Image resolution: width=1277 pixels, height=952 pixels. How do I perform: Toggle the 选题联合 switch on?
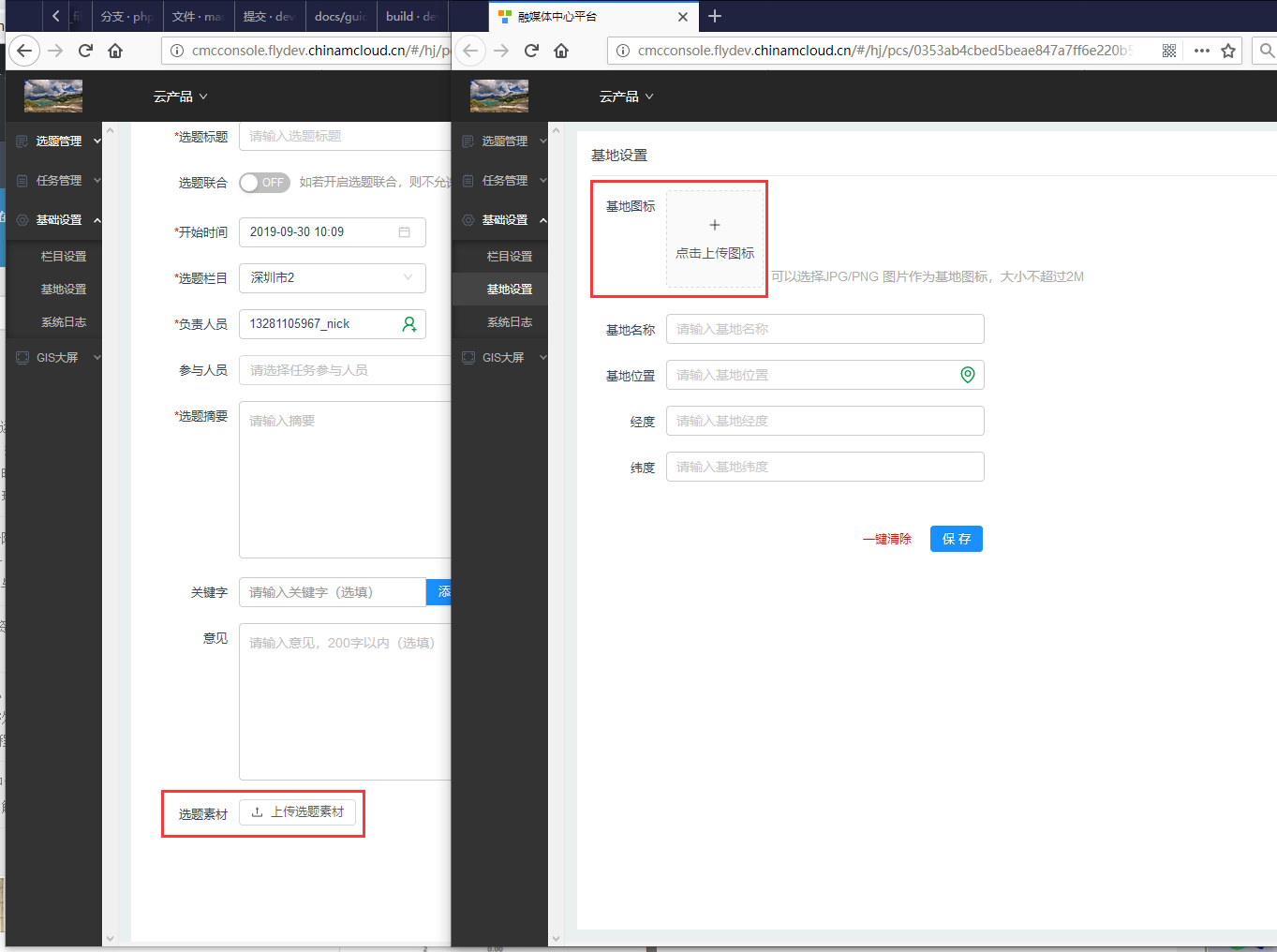[x=264, y=183]
